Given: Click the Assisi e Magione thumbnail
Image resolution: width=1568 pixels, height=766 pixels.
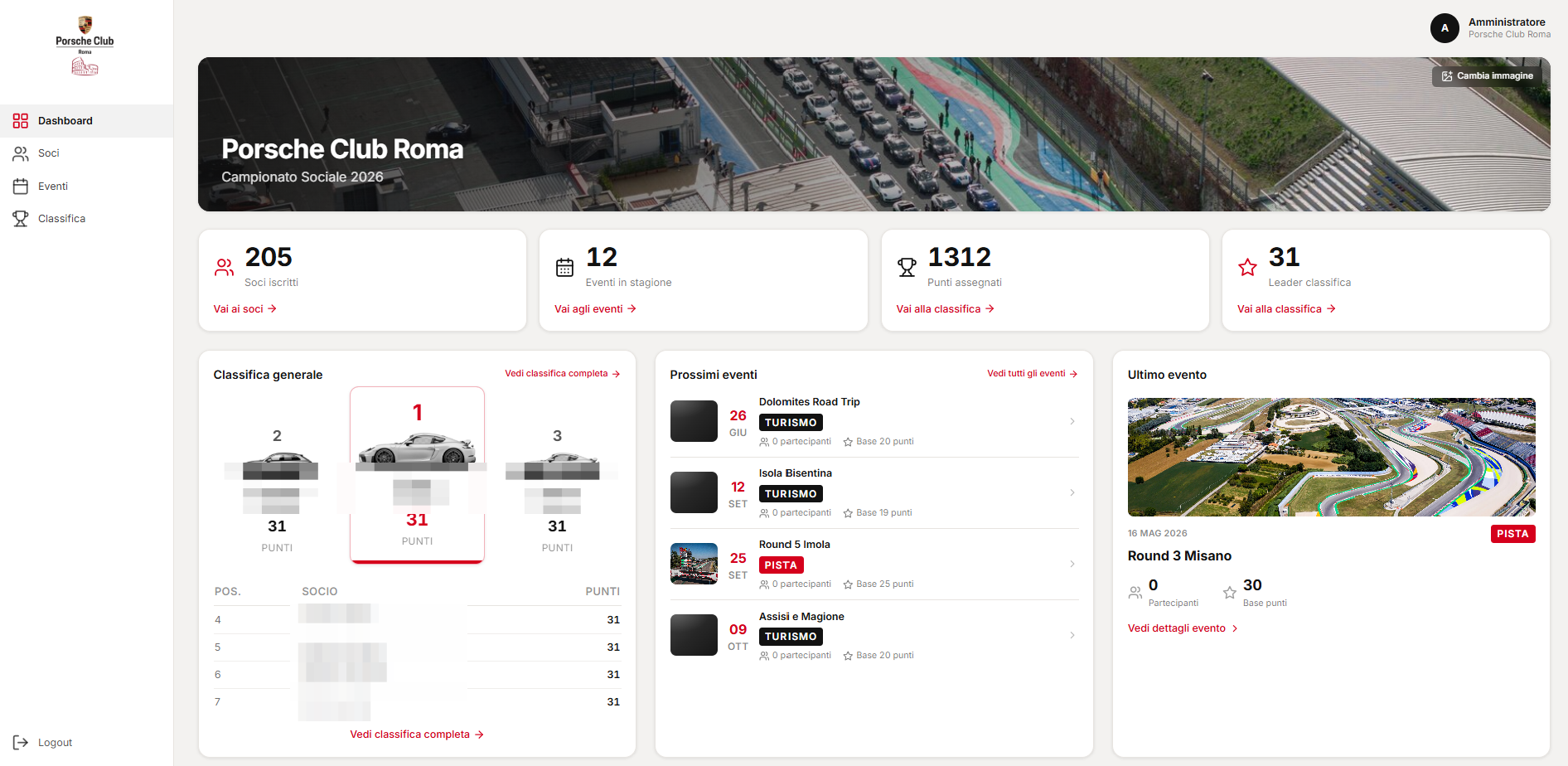Looking at the screenshot, I should coord(694,635).
